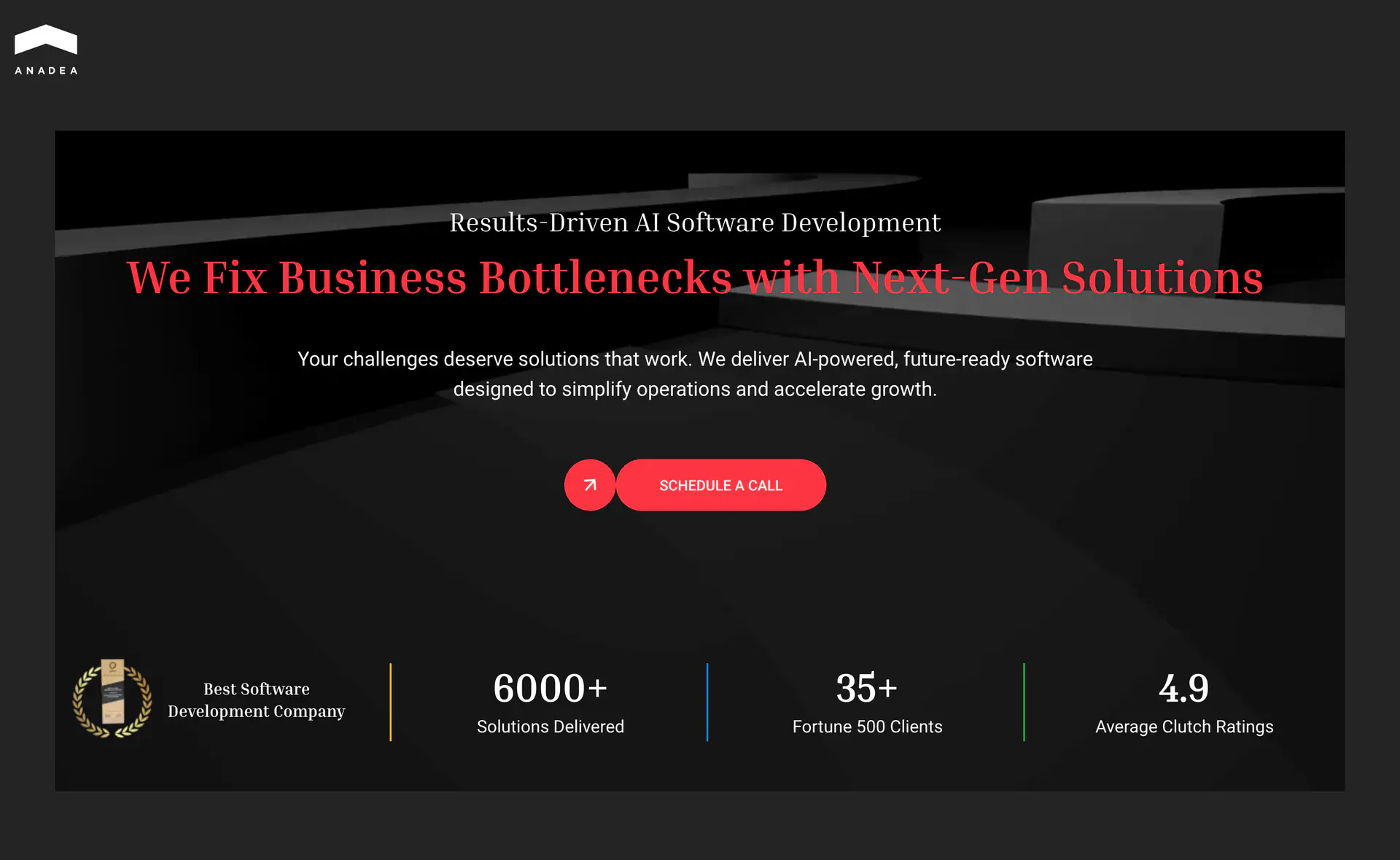Image resolution: width=1400 pixels, height=860 pixels.
Task: Click the Average Clutch Ratings label
Action: point(1183,727)
